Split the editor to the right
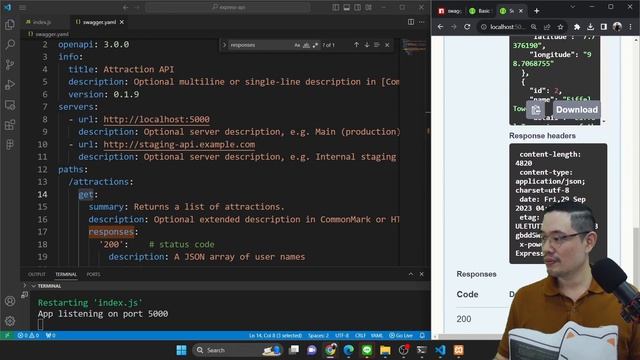The width and height of the screenshot is (640, 360). pyautogui.click(x=411, y=22)
